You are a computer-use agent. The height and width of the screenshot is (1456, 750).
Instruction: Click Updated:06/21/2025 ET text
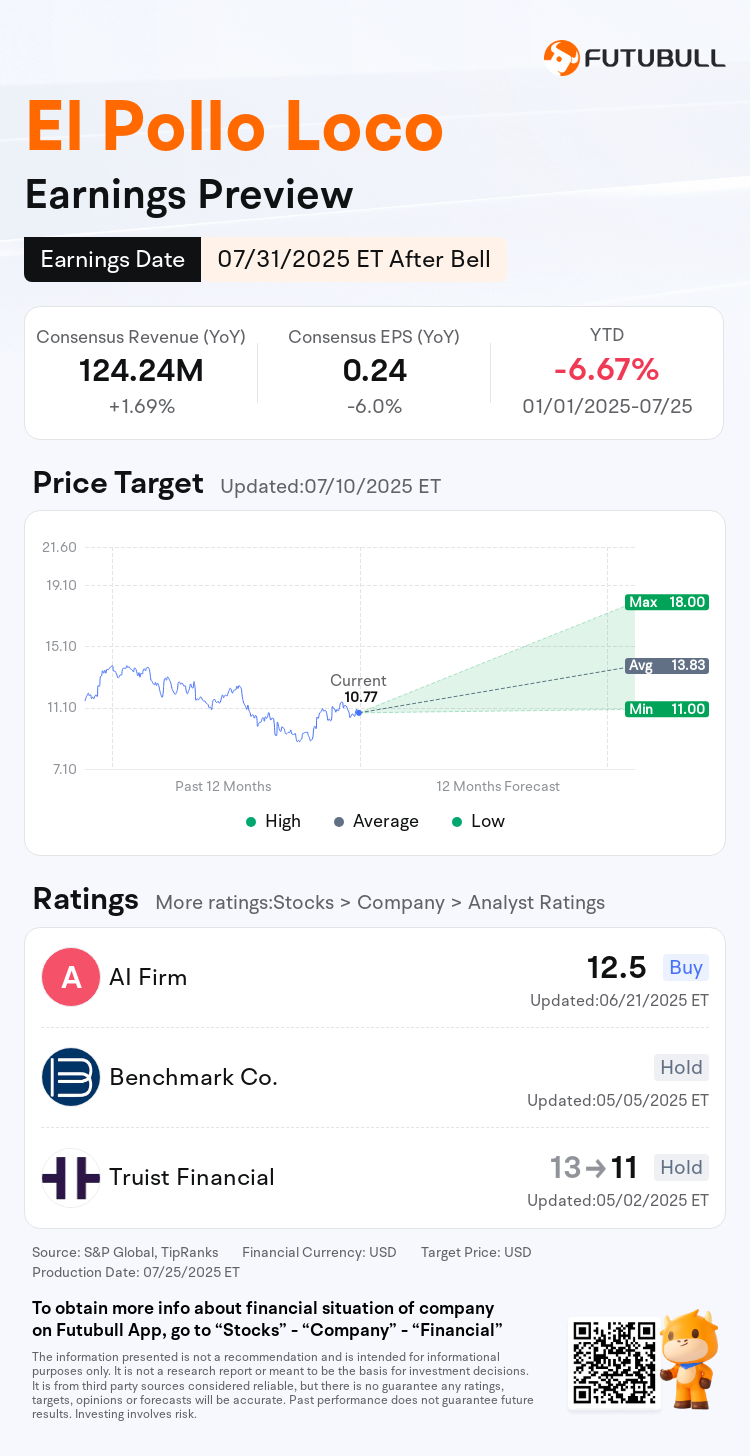(x=619, y=1001)
